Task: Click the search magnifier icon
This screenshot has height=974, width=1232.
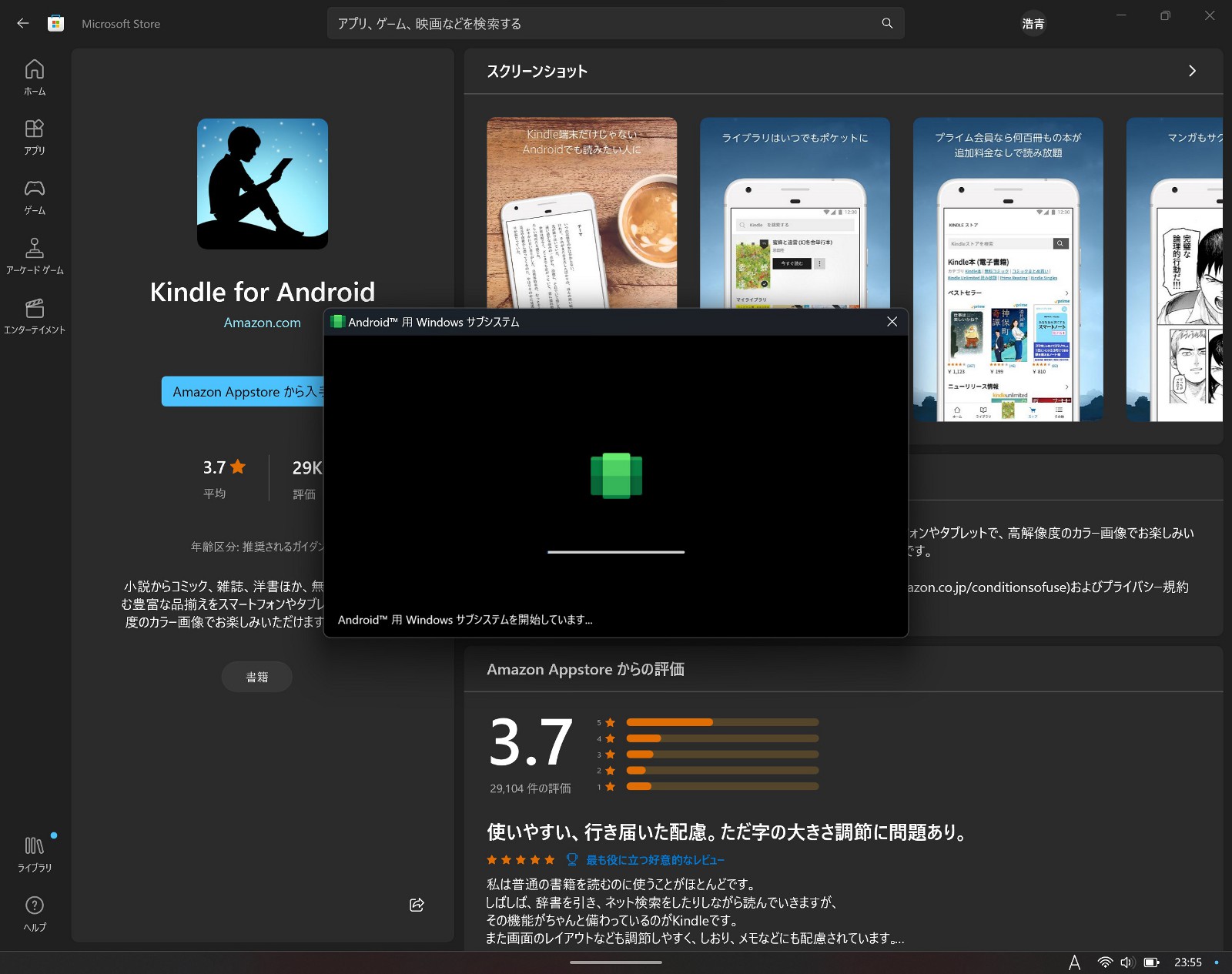Action: [x=887, y=23]
